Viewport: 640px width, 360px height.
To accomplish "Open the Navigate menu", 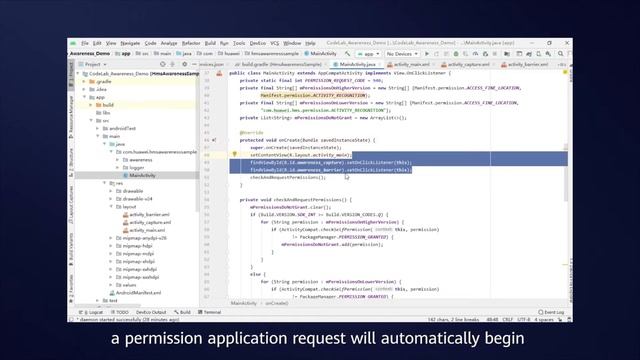I will coord(130,43).
